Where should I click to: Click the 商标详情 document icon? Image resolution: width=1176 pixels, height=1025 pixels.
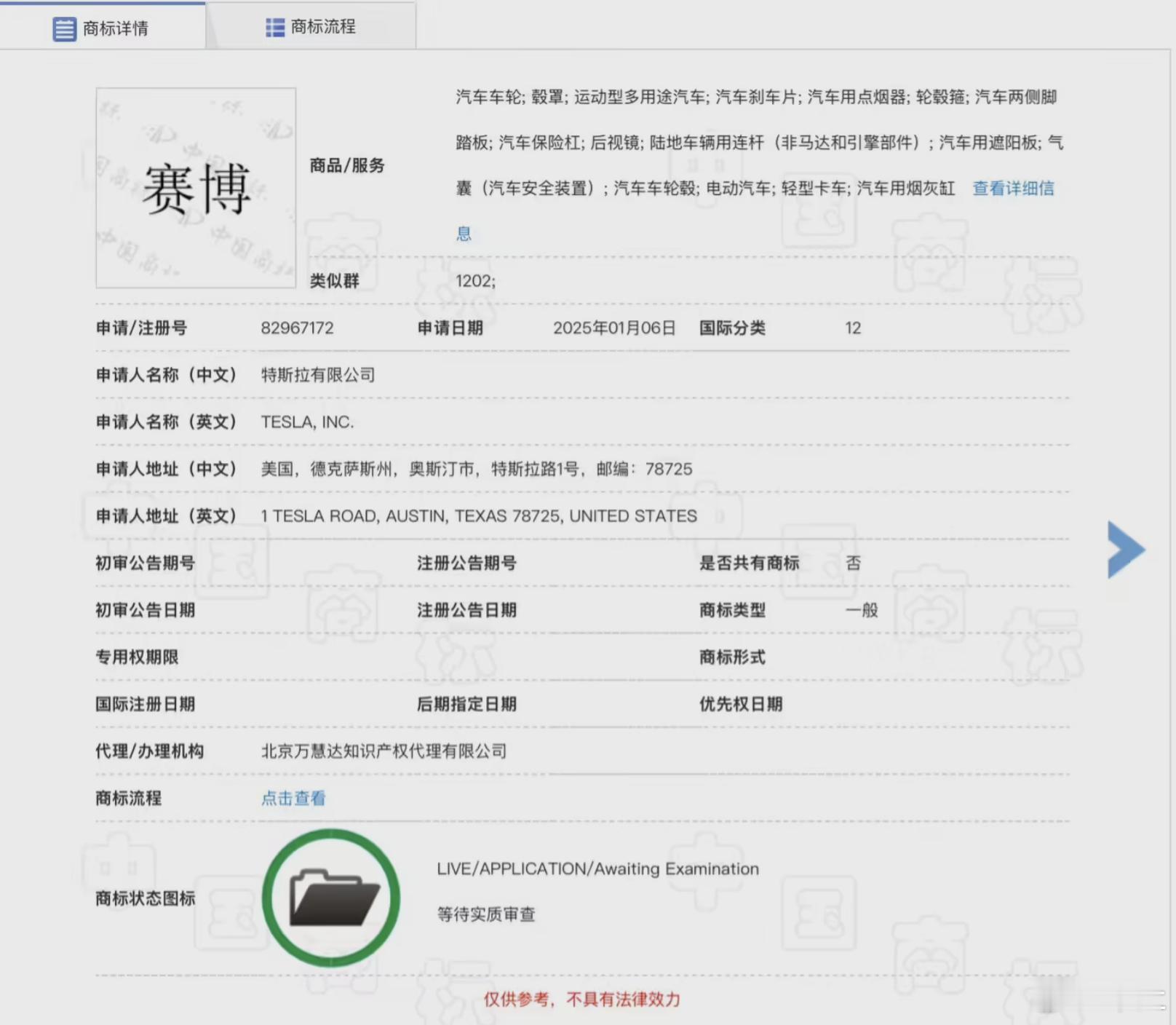(64, 29)
